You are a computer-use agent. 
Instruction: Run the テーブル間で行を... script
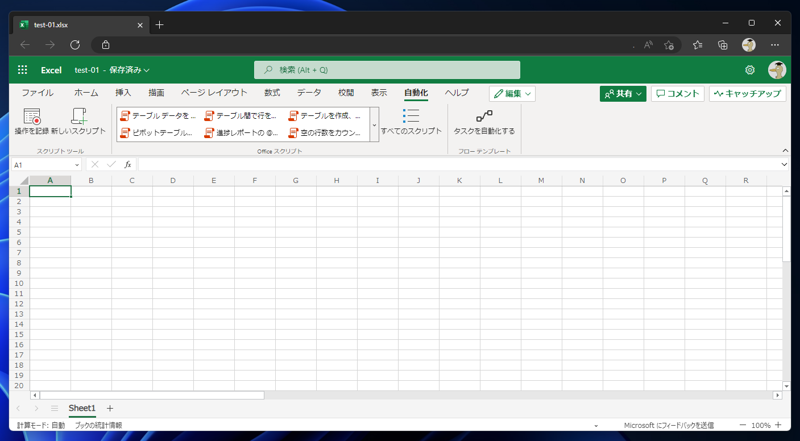[241, 116]
